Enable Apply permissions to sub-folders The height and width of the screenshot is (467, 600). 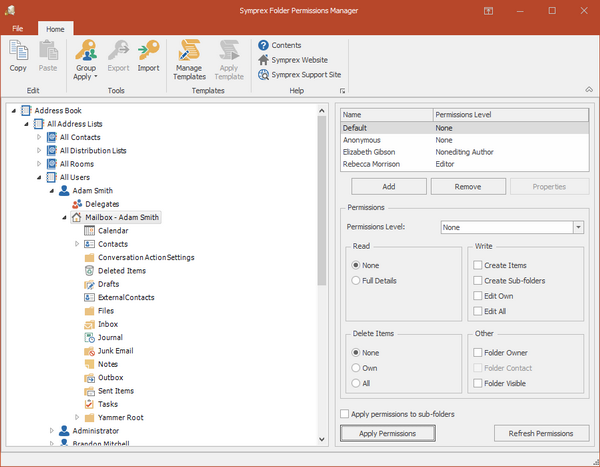[x=345, y=414]
